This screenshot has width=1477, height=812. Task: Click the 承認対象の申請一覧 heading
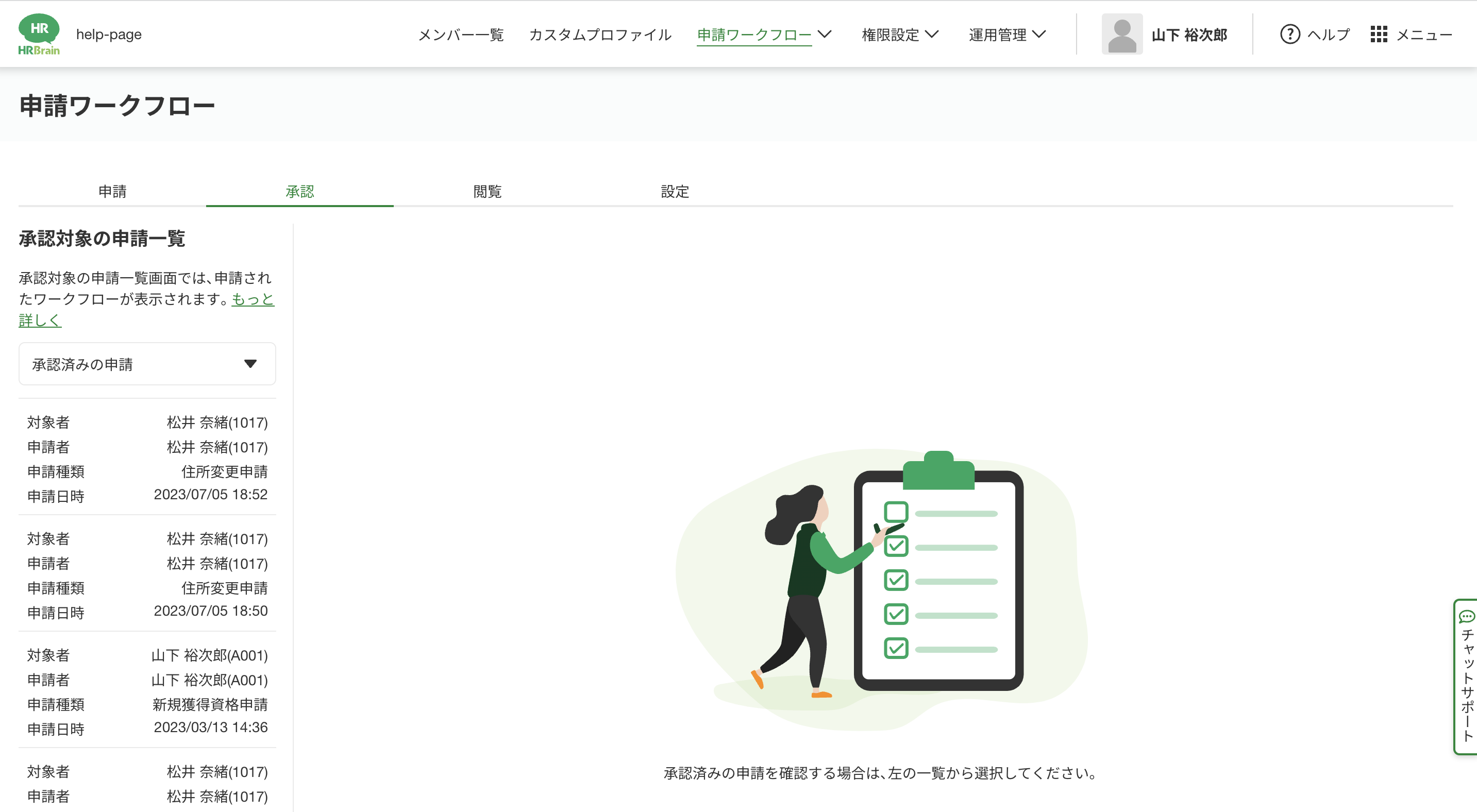102,239
